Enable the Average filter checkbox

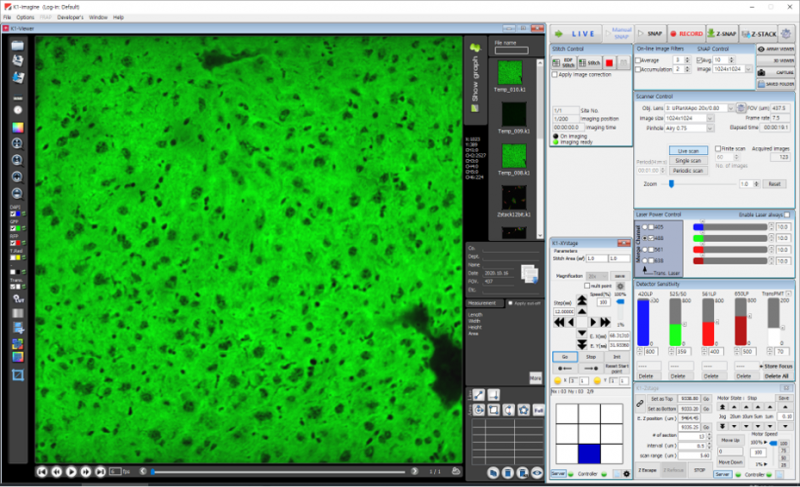click(638, 60)
